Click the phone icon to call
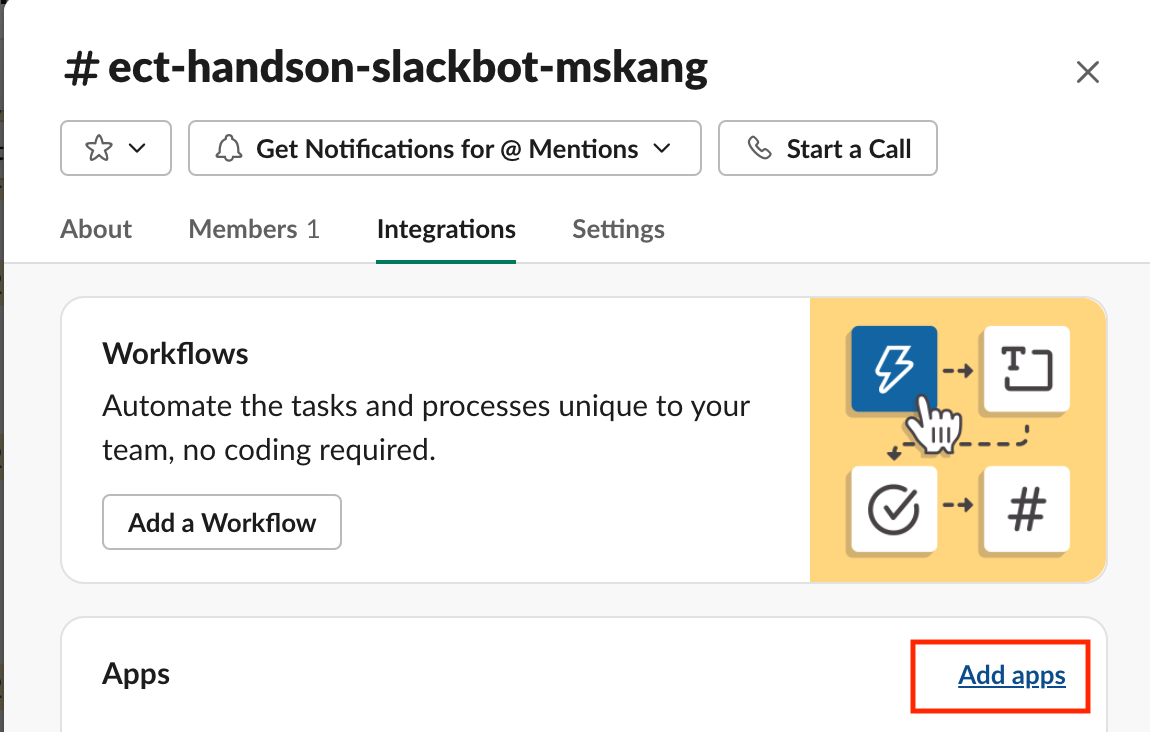Image resolution: width=1150 pixels, height=732 pixels. click(760, 149)
